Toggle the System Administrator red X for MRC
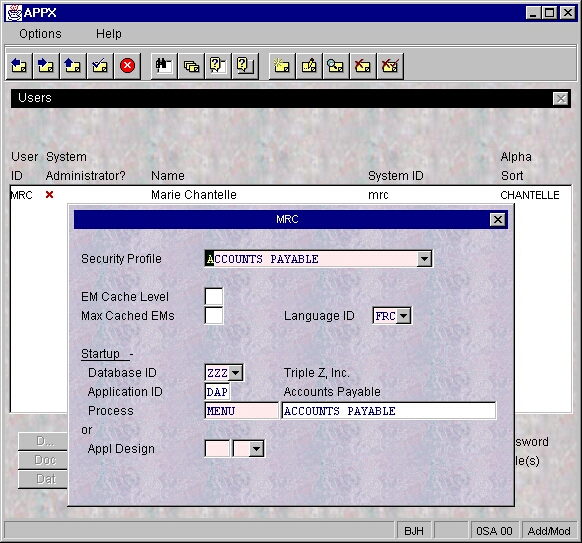Screen dimensions: 582x543 pos(49,194)
